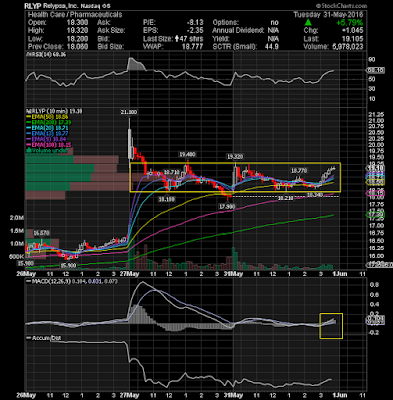Click the 2.0M volume axis label
The image size is (393, 400).
pyautogui.click(x=17, y=218)
